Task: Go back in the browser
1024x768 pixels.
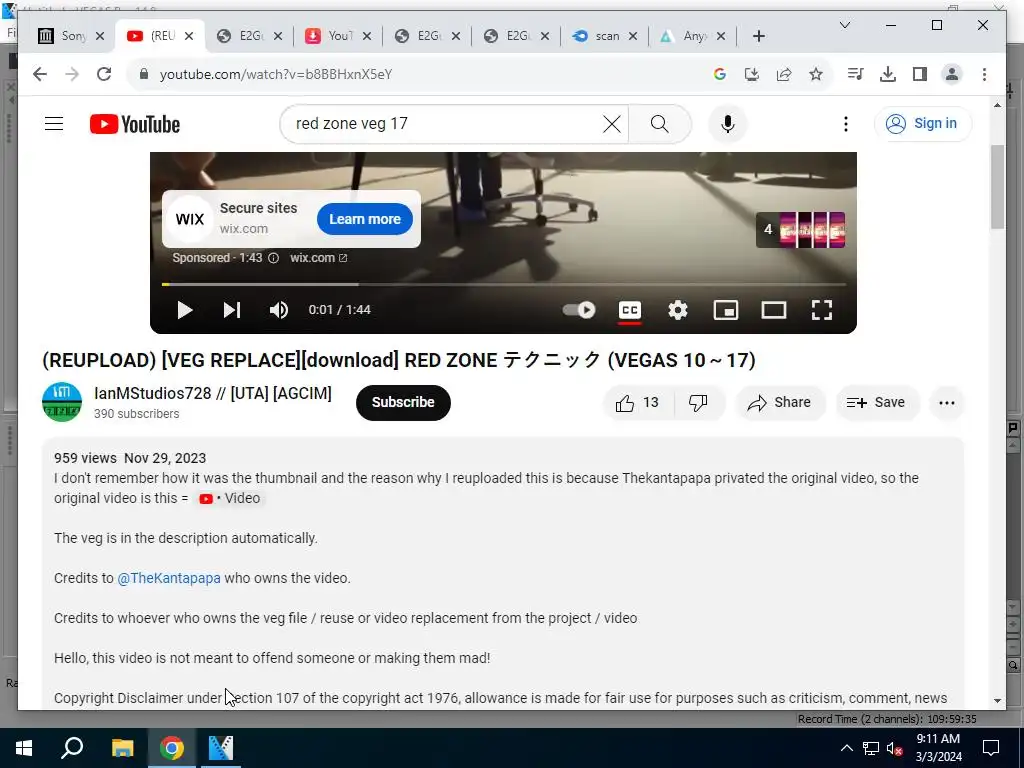Action: 40,74
